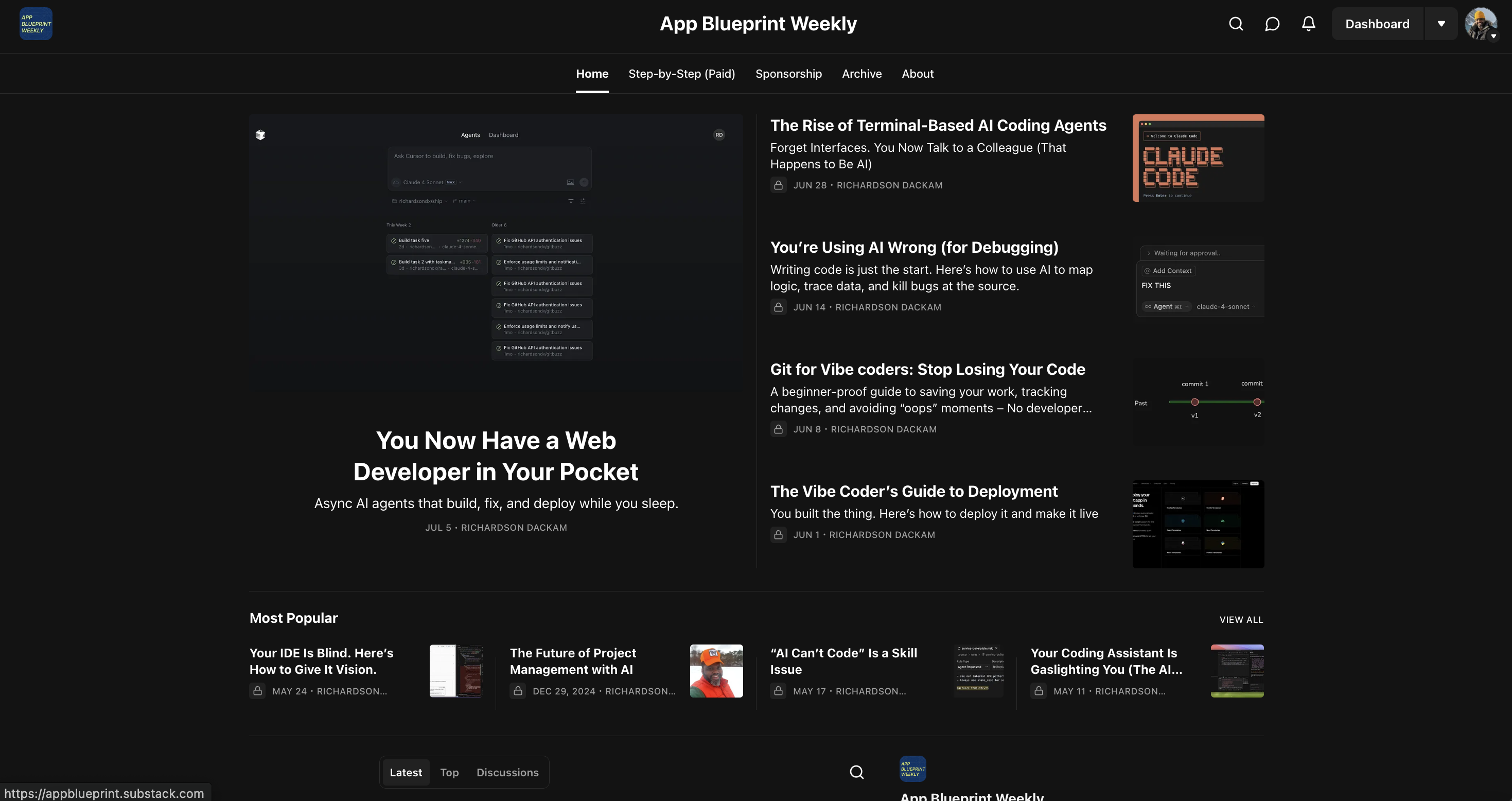Click the App Blueprint Weekly logo top-left
The image size is (1512, 801).
[x=36, y=24]
